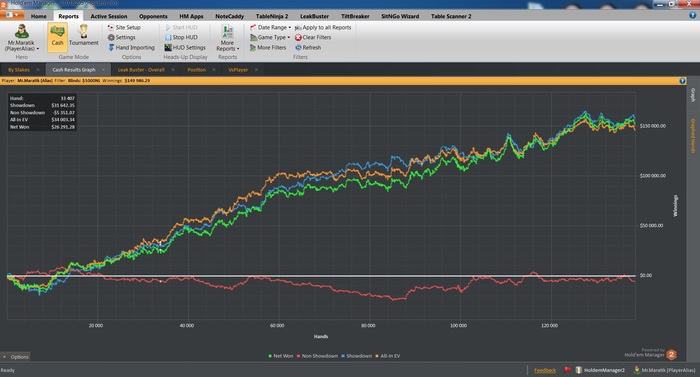This screenshot has width=700, height=377.
Task: Open the SitNGo Wizard tab
Action: tap(400, 16)
